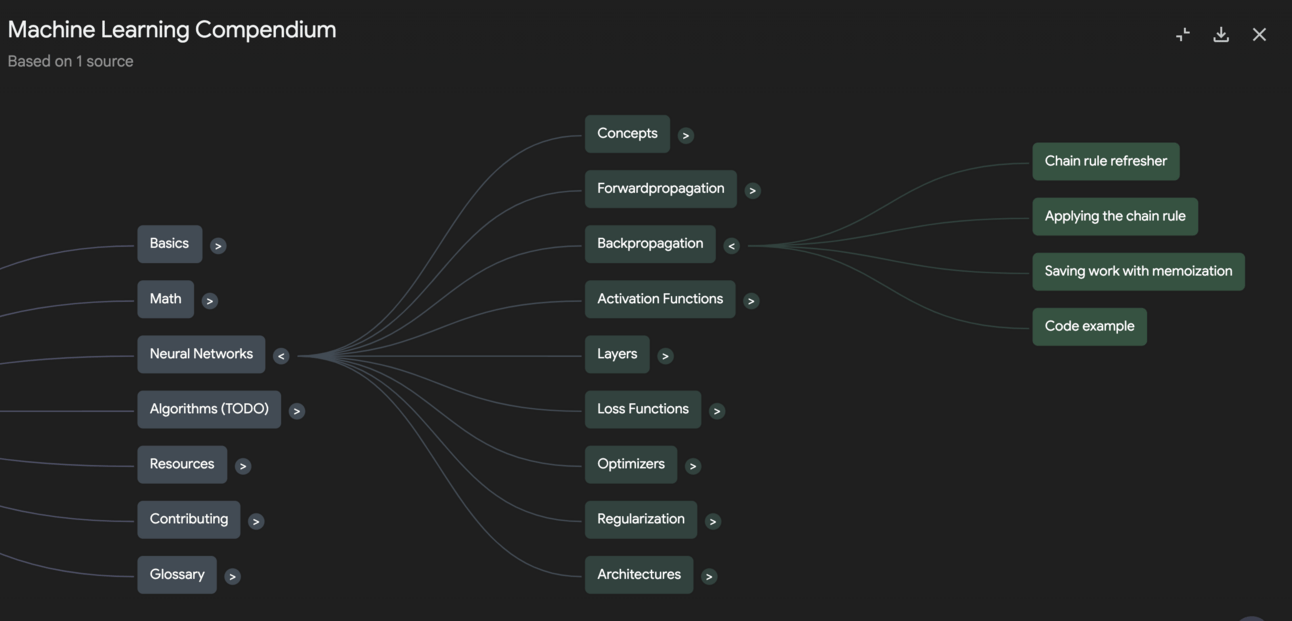
Task: Select the Saving work with memoization node
Action: pos(1138,271)
